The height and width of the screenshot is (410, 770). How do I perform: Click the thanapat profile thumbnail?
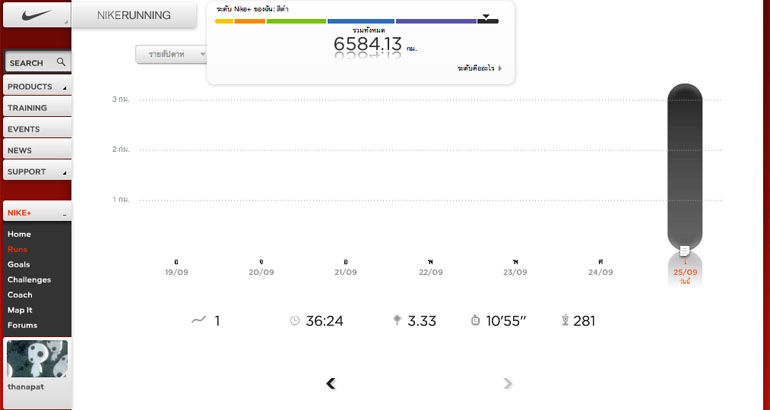coord(37,358)
